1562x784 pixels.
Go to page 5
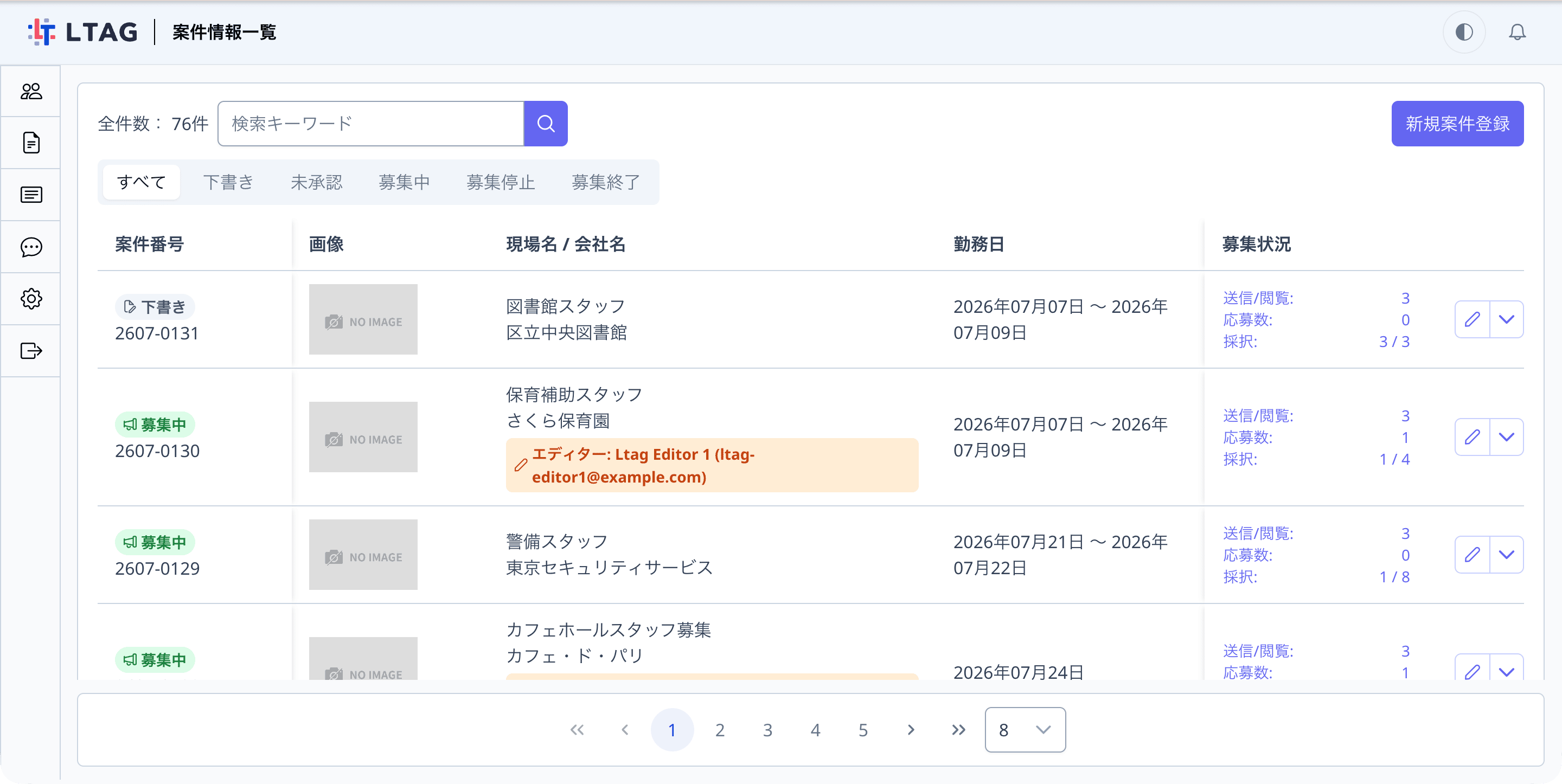(863, 729)
